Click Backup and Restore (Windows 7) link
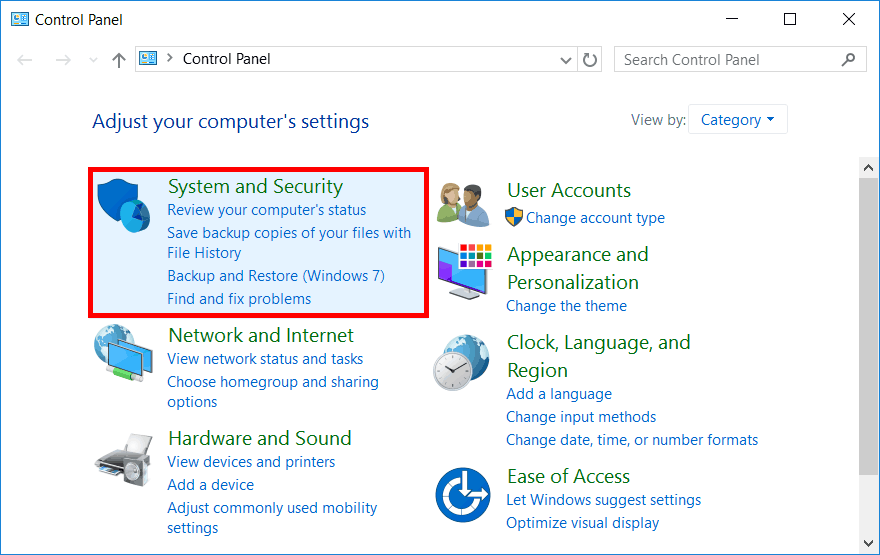 pos(276,276)
